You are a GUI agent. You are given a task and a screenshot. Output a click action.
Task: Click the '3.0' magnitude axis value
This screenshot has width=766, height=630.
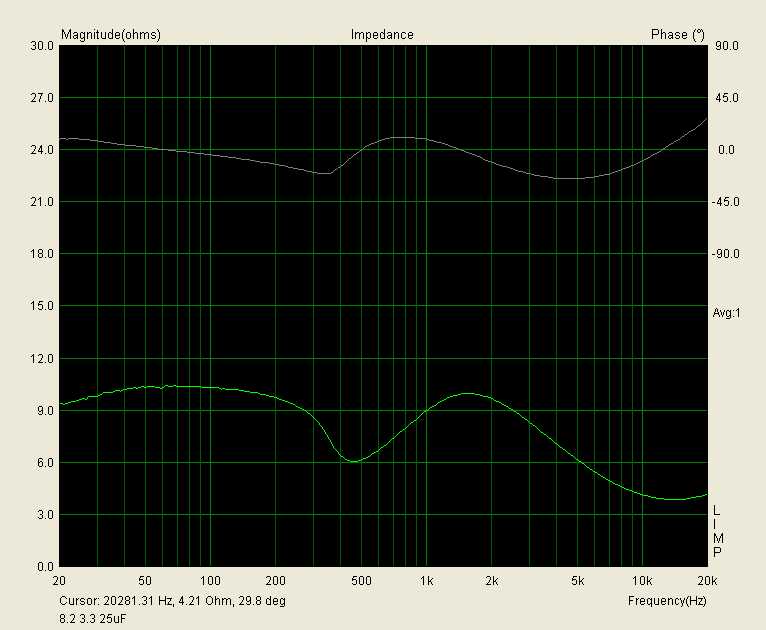click(45, 515)
